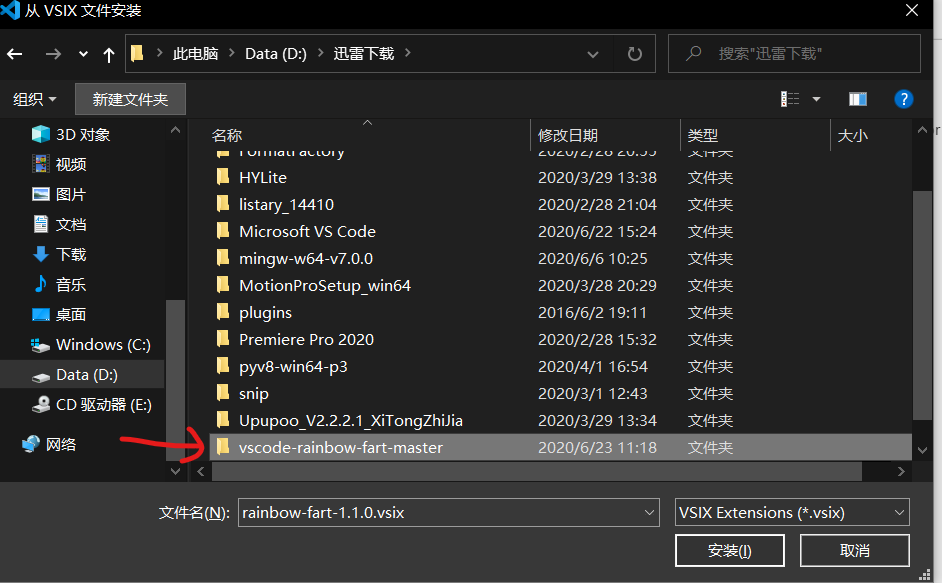Image resolution: width=942 pixels, height=583 pixels.
Task: Select 下载 in navigation pane
Action: [x=59, y=254]
